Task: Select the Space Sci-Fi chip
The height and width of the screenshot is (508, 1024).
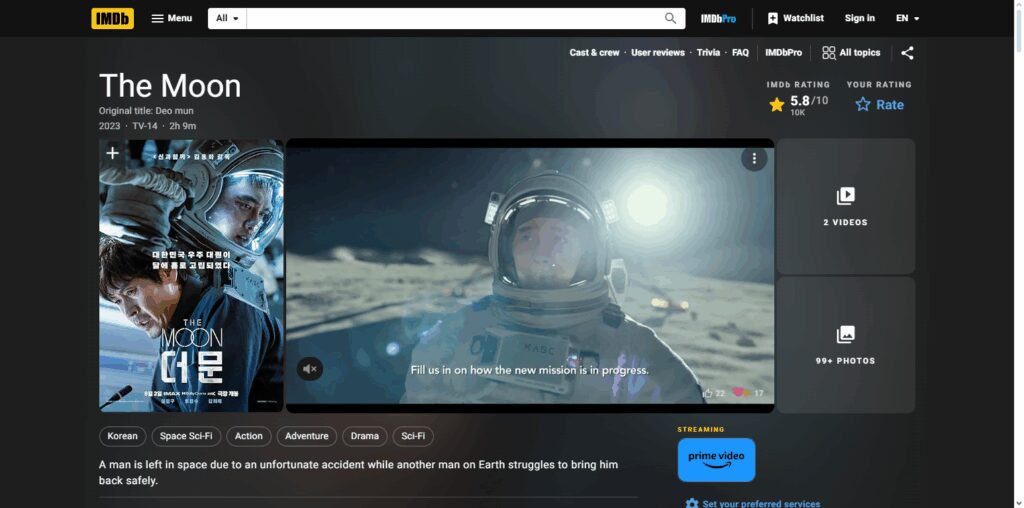Action: [186, 436]
